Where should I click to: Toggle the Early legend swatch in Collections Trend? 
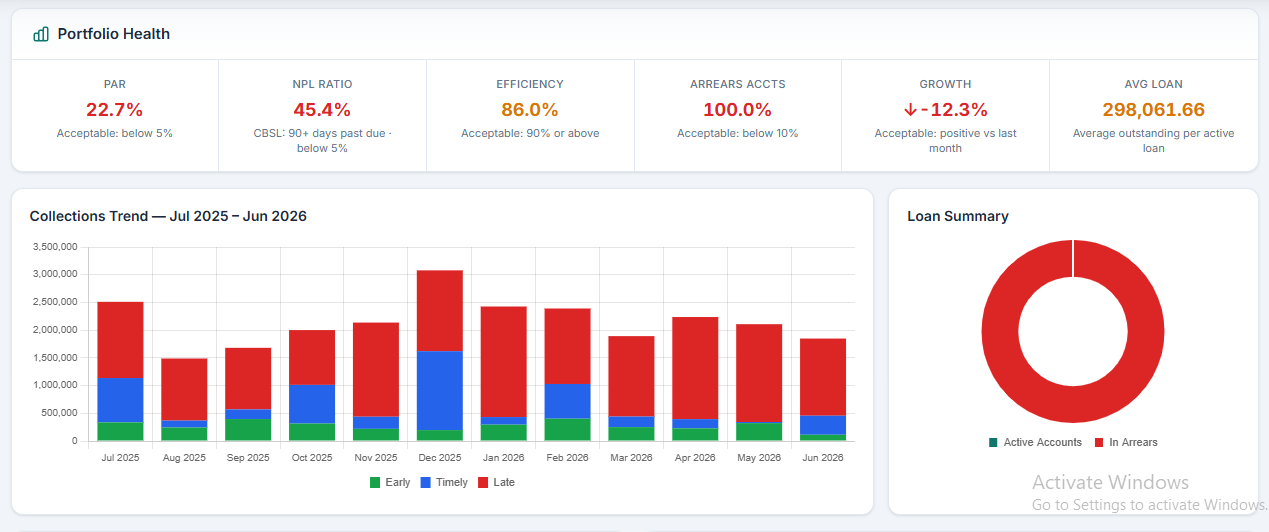[x=375, y=483]
